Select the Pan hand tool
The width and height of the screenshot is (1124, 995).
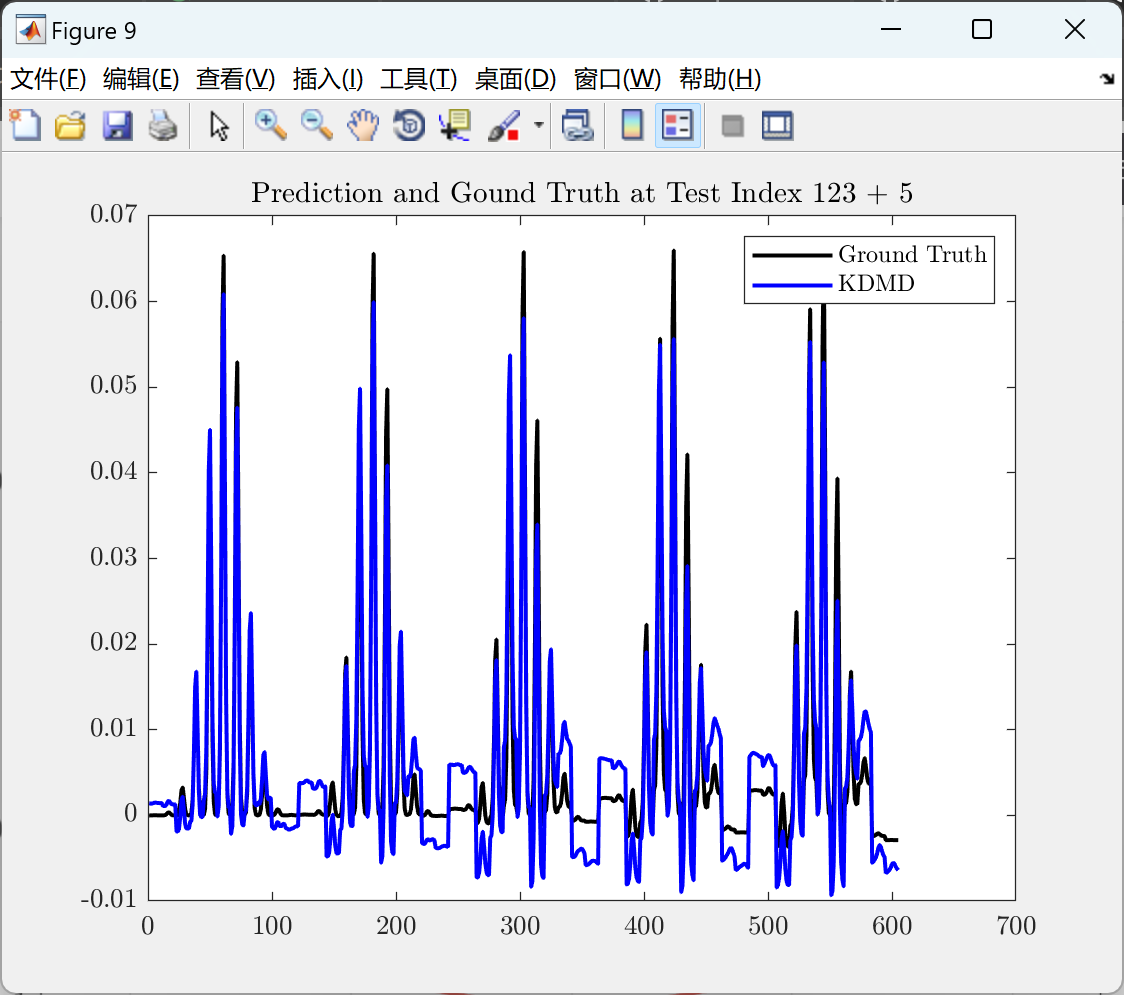click(x=363, y=125)
